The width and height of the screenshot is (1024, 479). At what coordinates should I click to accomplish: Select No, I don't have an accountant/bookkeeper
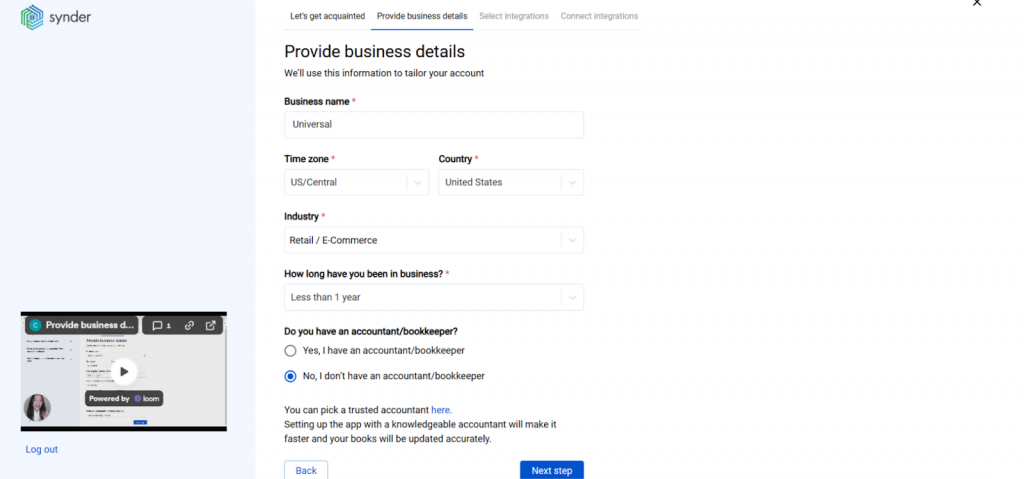[x=291, y=376]
